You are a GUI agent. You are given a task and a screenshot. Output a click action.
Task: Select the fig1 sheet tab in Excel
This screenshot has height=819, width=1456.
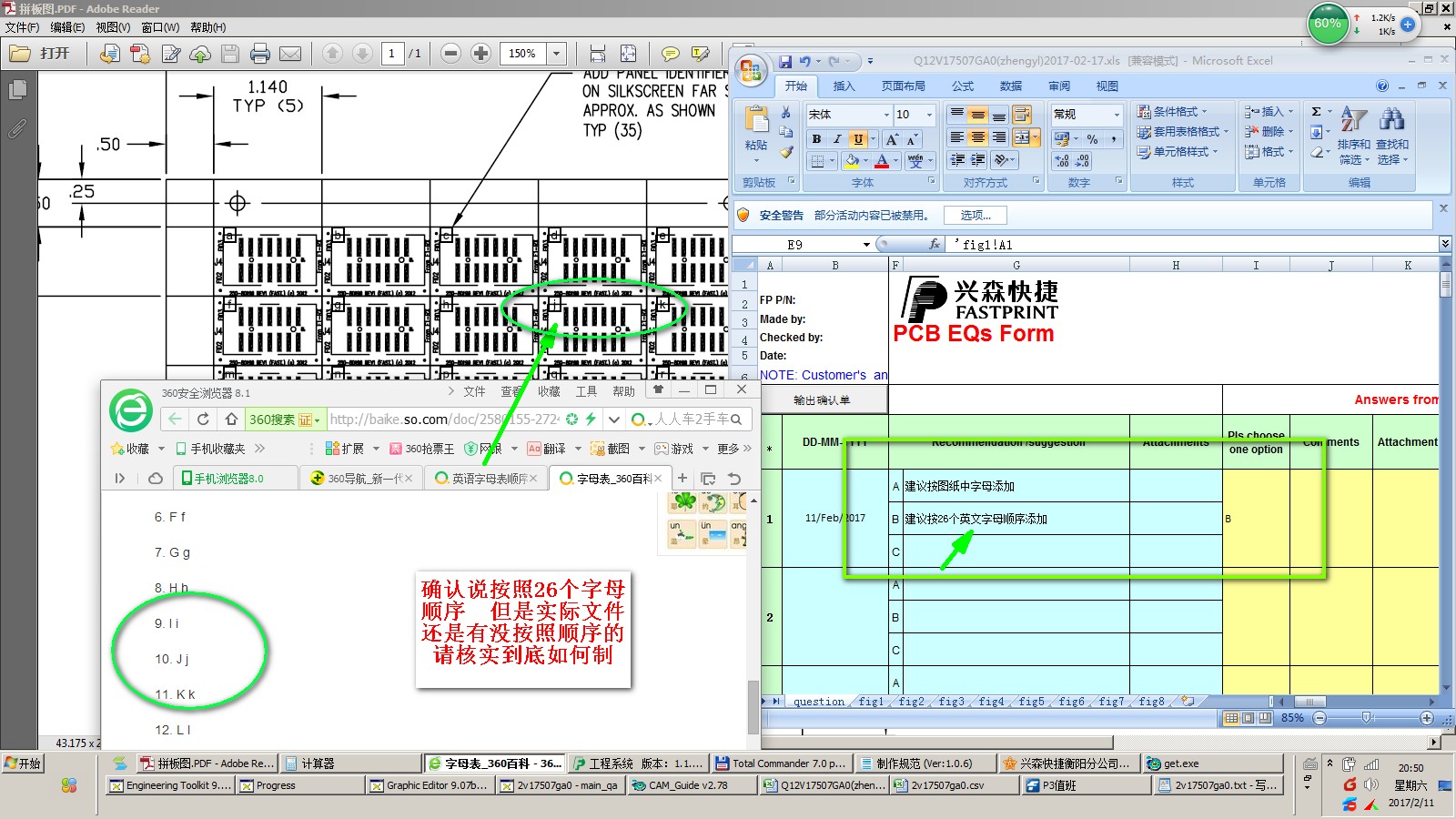tap(871, 702)
